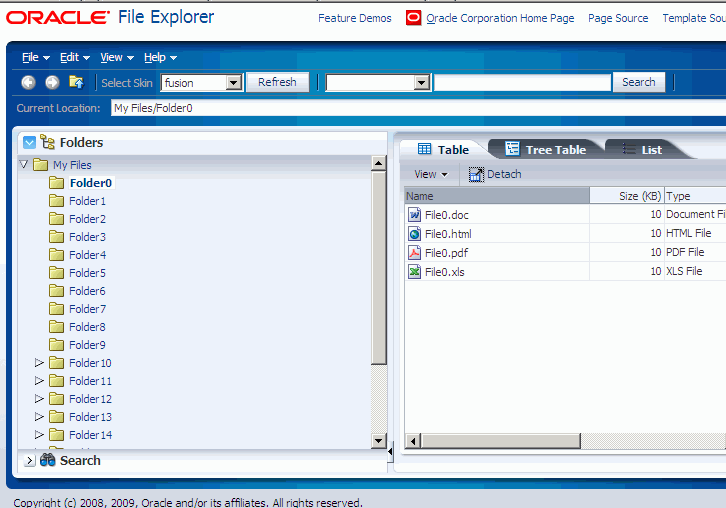The image size is (726, 508).
Task: Select Folder3 in the tree
Action: click(88, 237)
